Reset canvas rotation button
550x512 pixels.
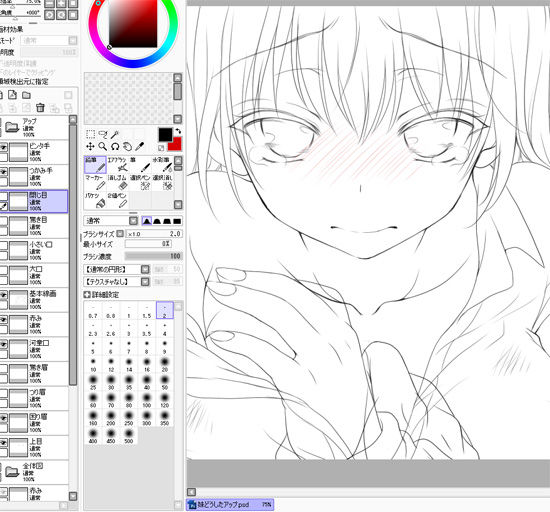pyautogui.click(x=73, y=15)
